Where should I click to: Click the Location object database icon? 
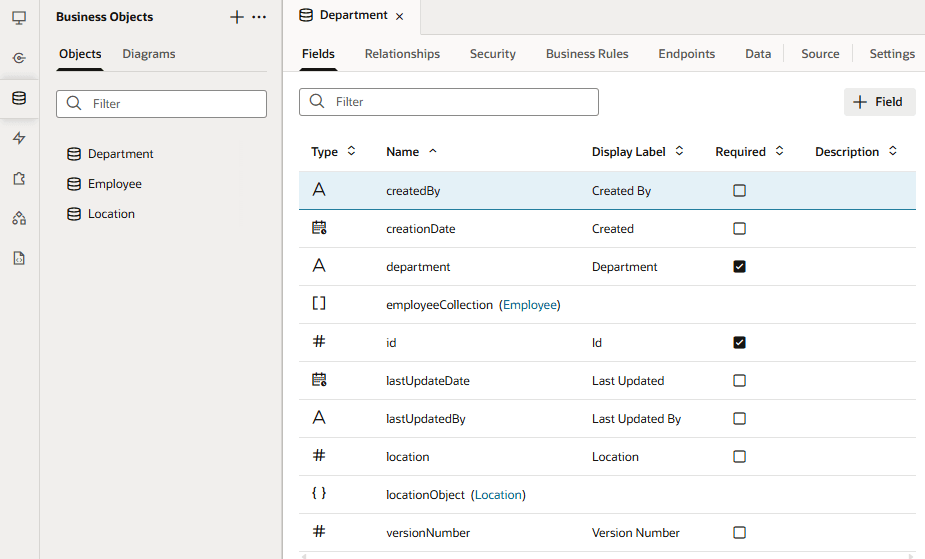74,214
